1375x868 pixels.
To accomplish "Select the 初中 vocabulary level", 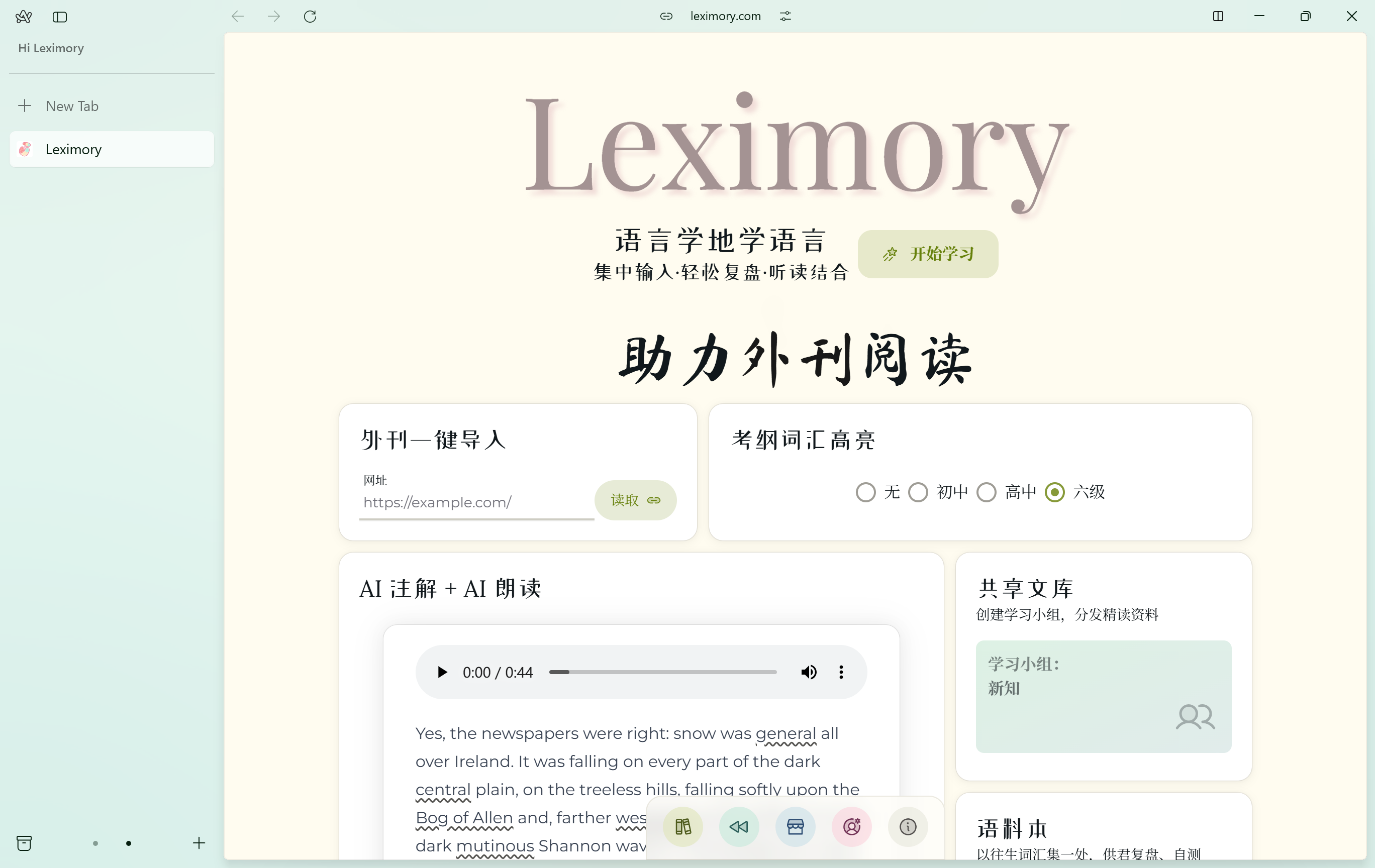I will (x=918, y=492).
